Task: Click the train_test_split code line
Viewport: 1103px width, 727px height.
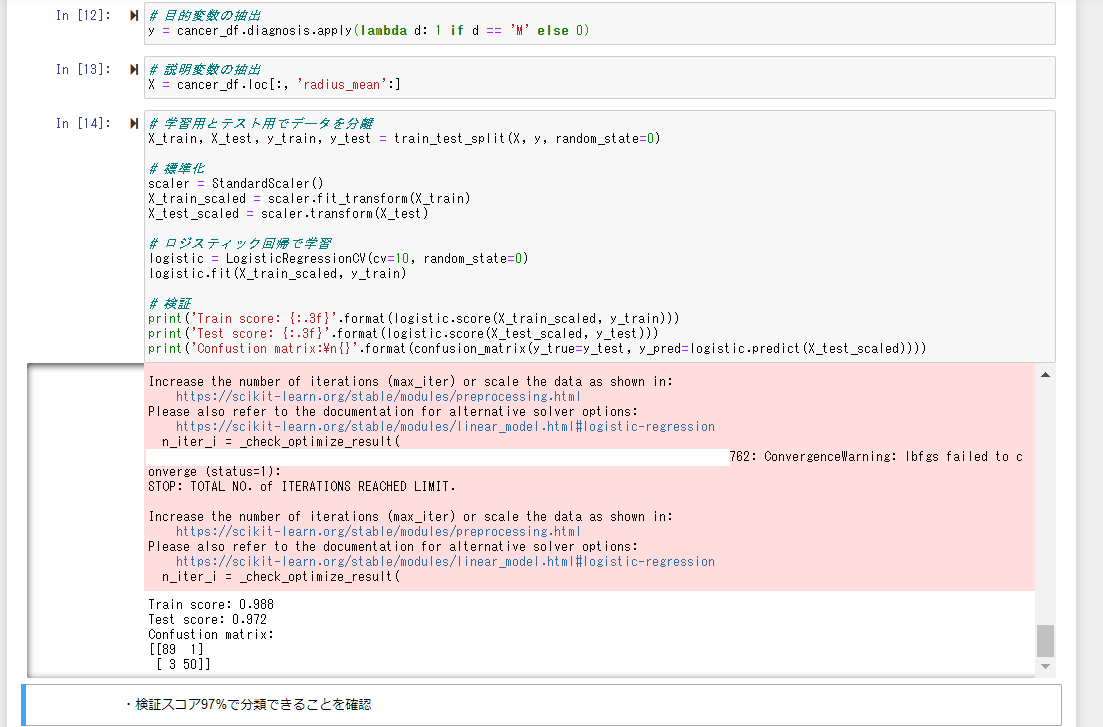Action: (x=404, y=139)
